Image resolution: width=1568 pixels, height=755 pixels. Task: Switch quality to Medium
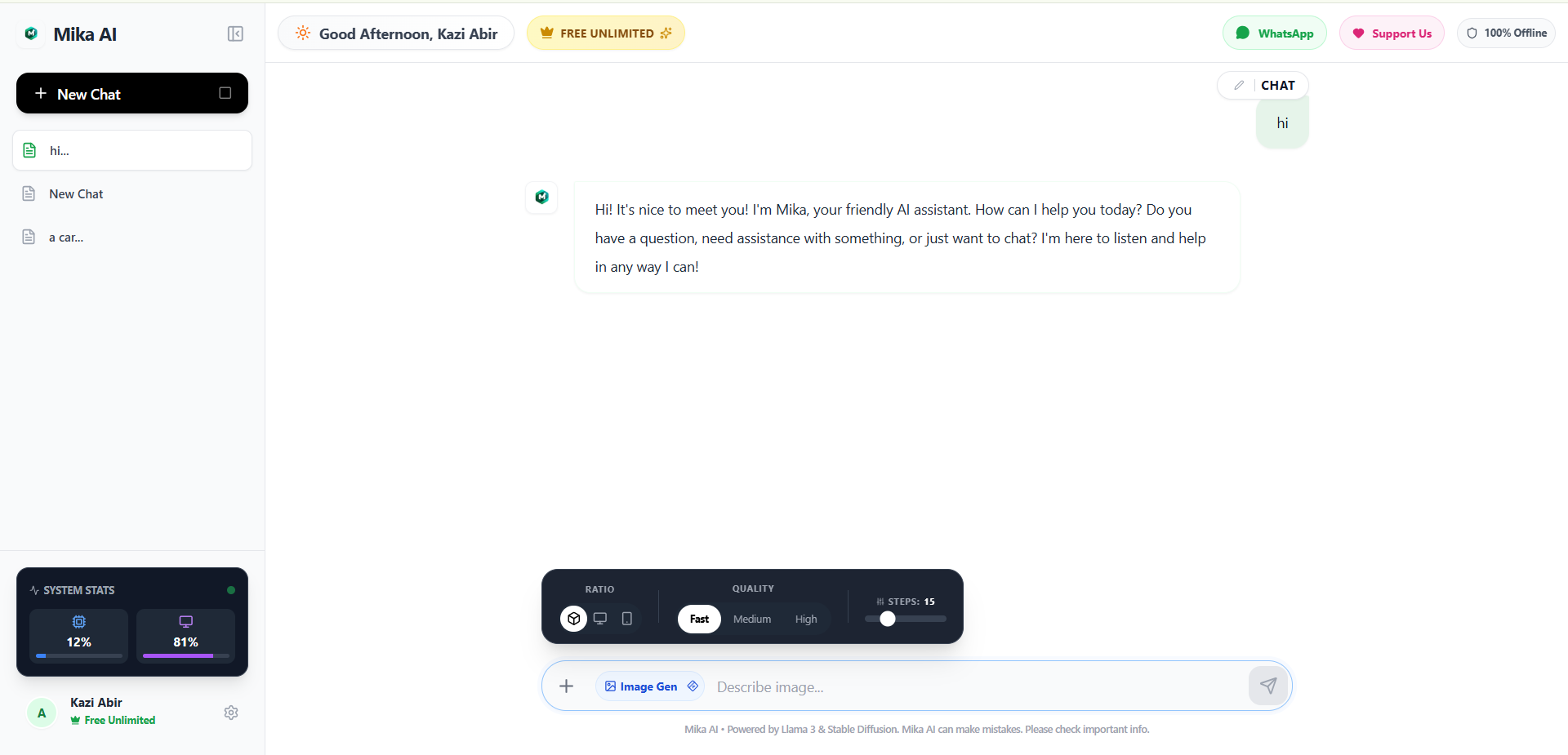pos(751,619)
